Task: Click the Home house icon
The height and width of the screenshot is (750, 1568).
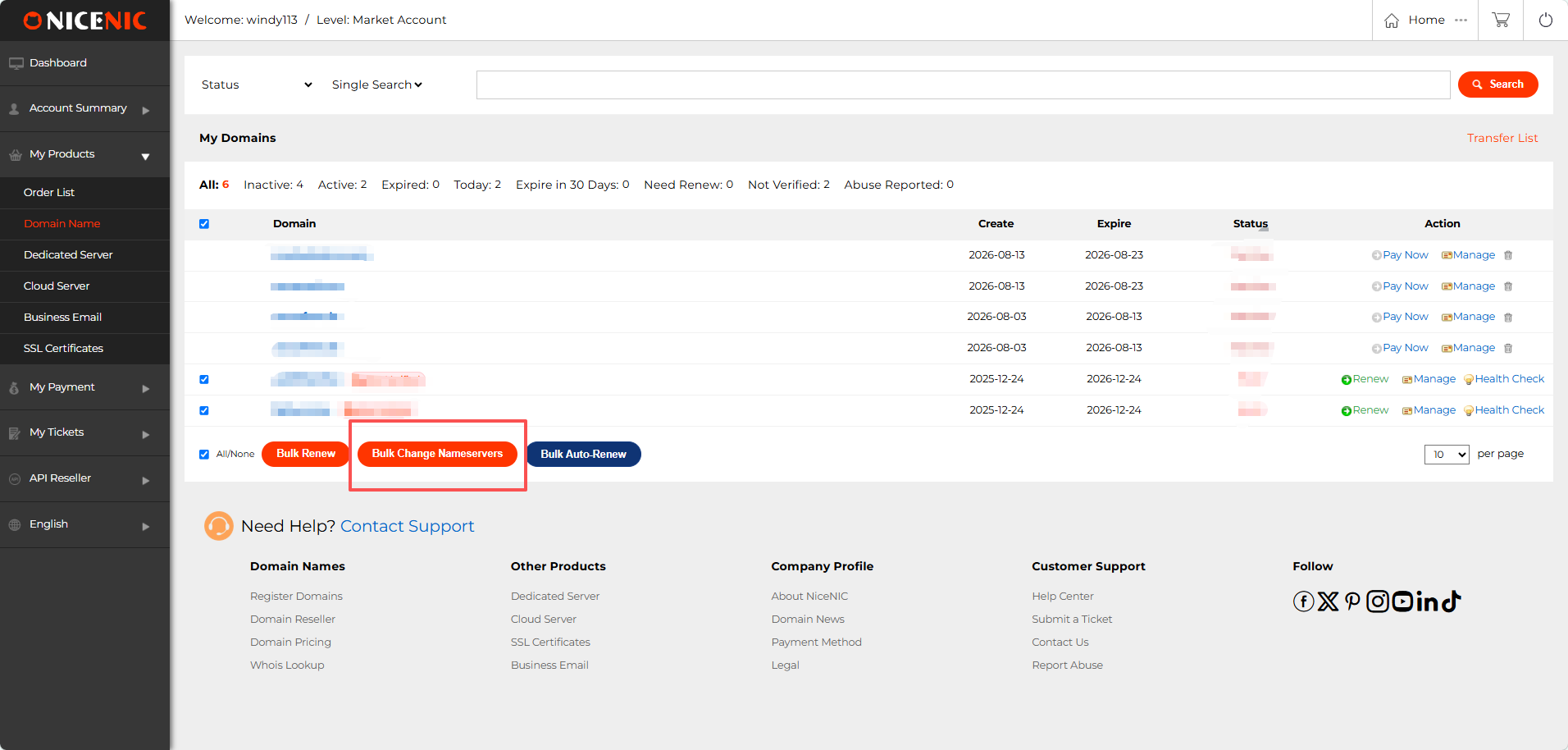Action: click(1392, 21)
